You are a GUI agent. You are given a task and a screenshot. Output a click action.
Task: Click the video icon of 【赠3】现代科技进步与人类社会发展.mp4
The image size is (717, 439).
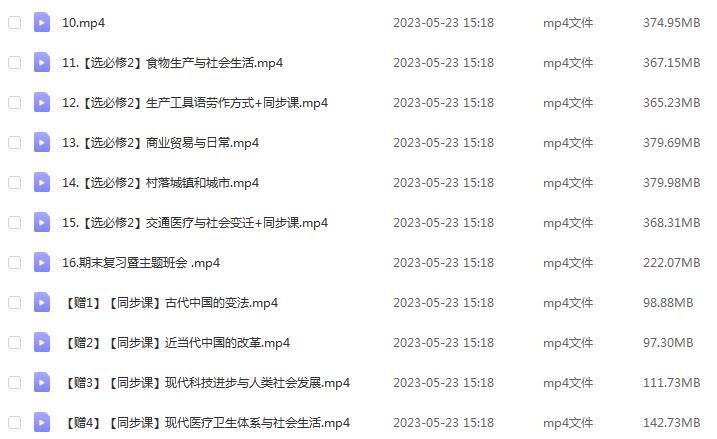click(42, 382)
